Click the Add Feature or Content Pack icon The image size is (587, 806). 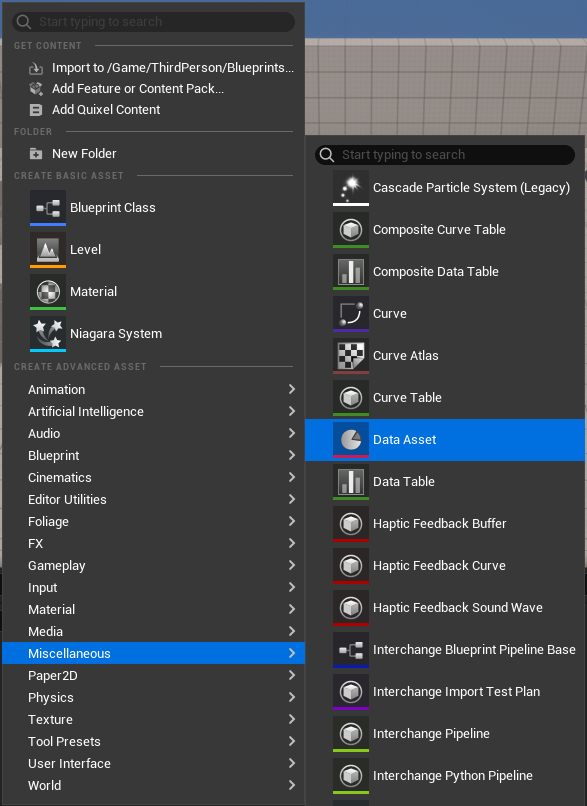click(x=36, y=89)
